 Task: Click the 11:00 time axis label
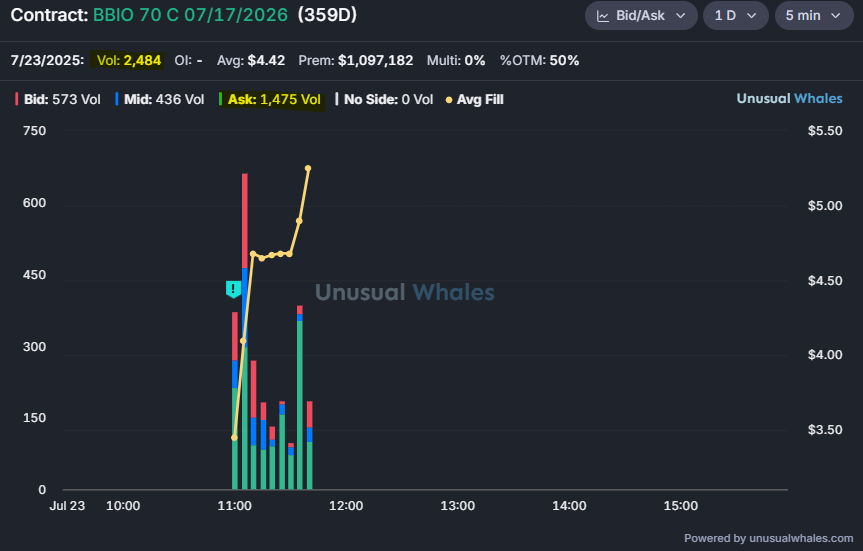point(234,506)
